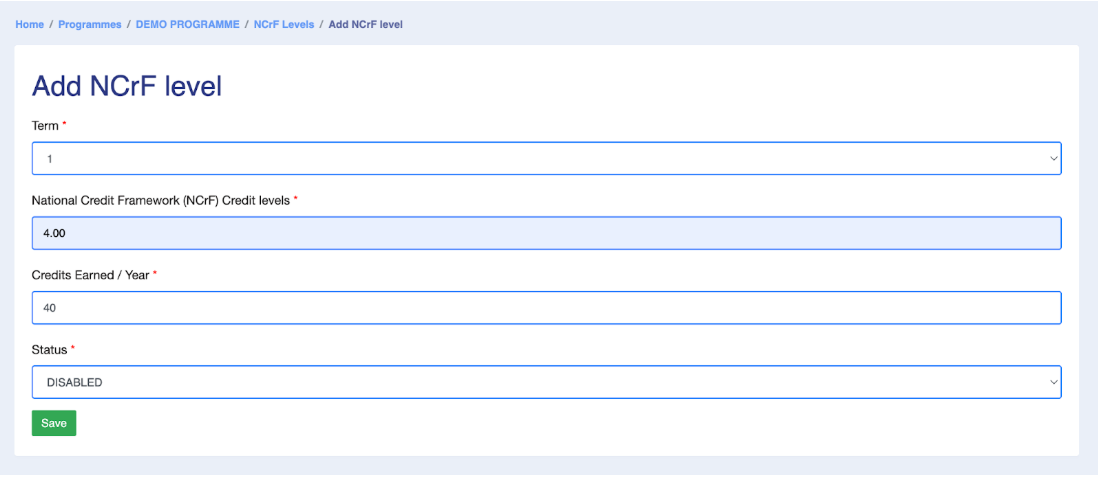Go to Programmes in the breadcrumb

[x=90, y=24]
